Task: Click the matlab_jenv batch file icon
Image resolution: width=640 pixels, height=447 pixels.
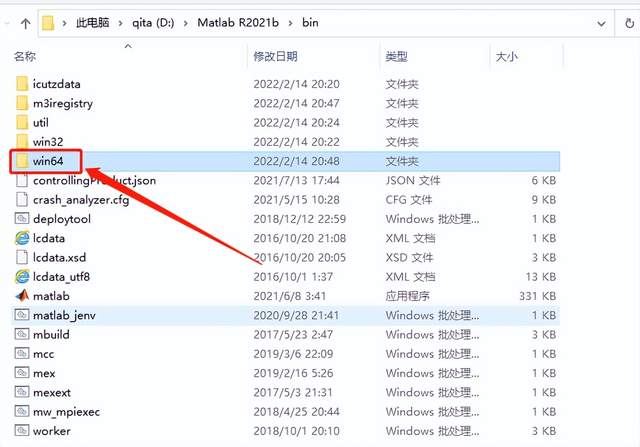Action: pos(22,315)
